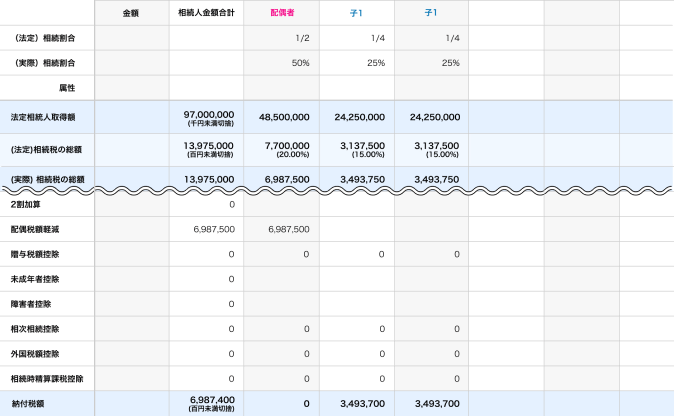Select the 相続人金額合計 column header
The image size is (674, 416).
click(206, 13)
